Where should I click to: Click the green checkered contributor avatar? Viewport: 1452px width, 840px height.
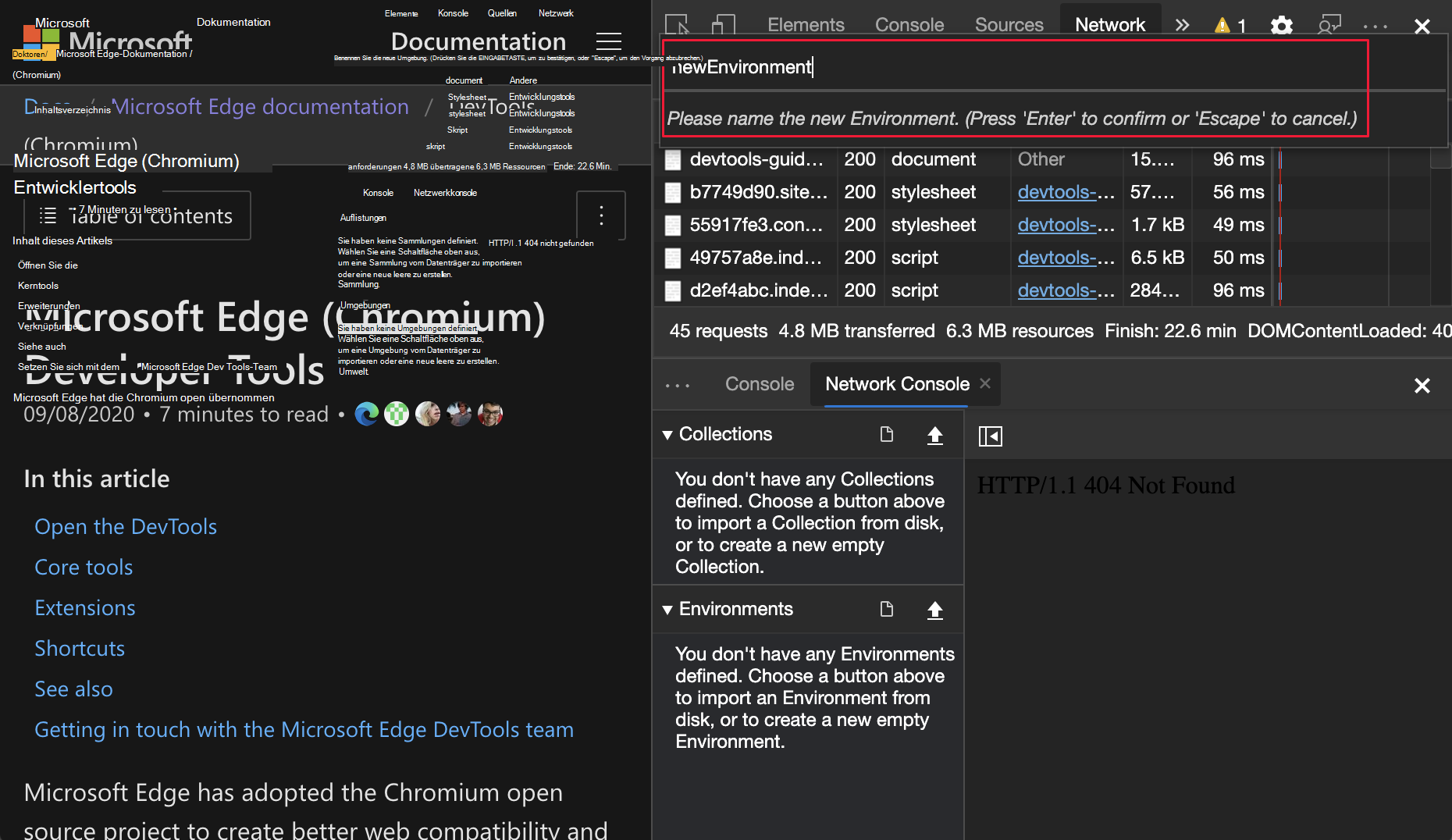(397, 414)
